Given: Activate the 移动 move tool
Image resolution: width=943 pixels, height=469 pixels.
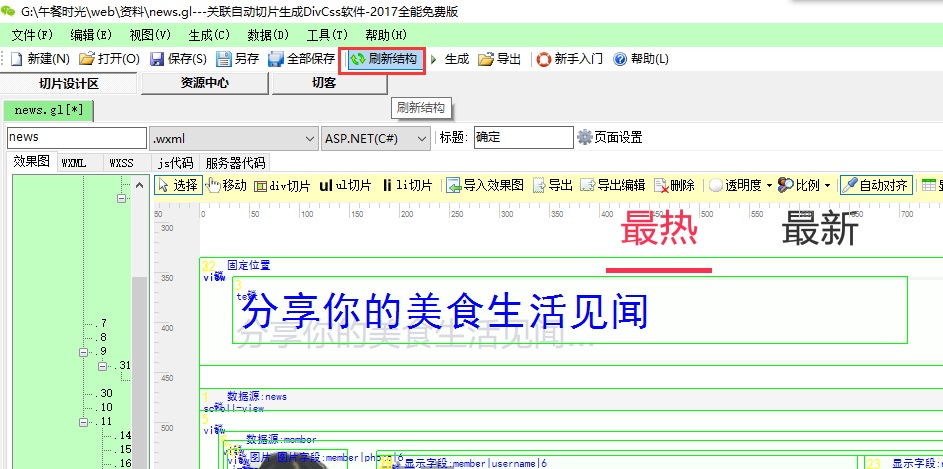Looking at the screenshot, I should pos(226,185).
